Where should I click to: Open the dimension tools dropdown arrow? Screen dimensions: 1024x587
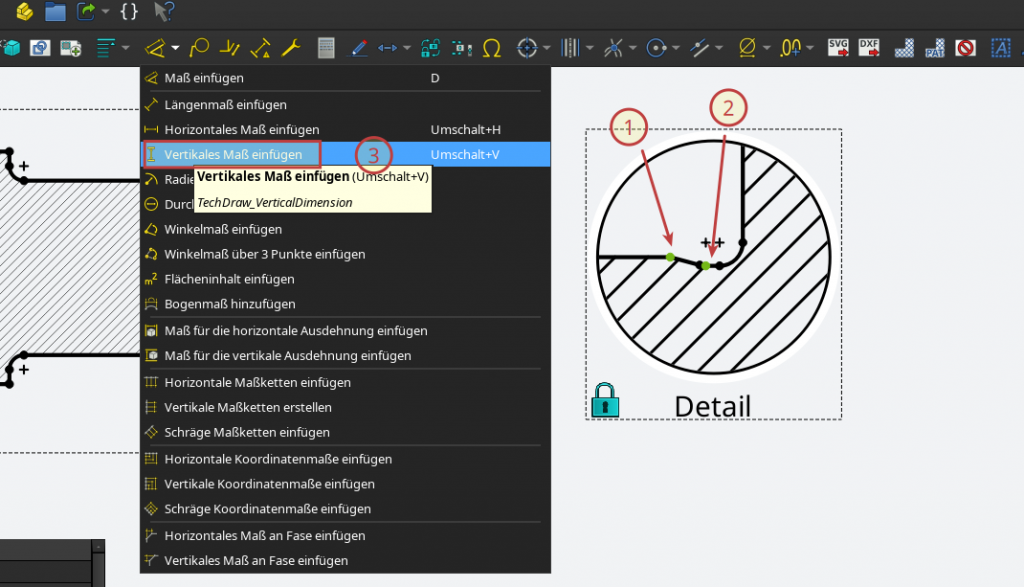(175, 47)
